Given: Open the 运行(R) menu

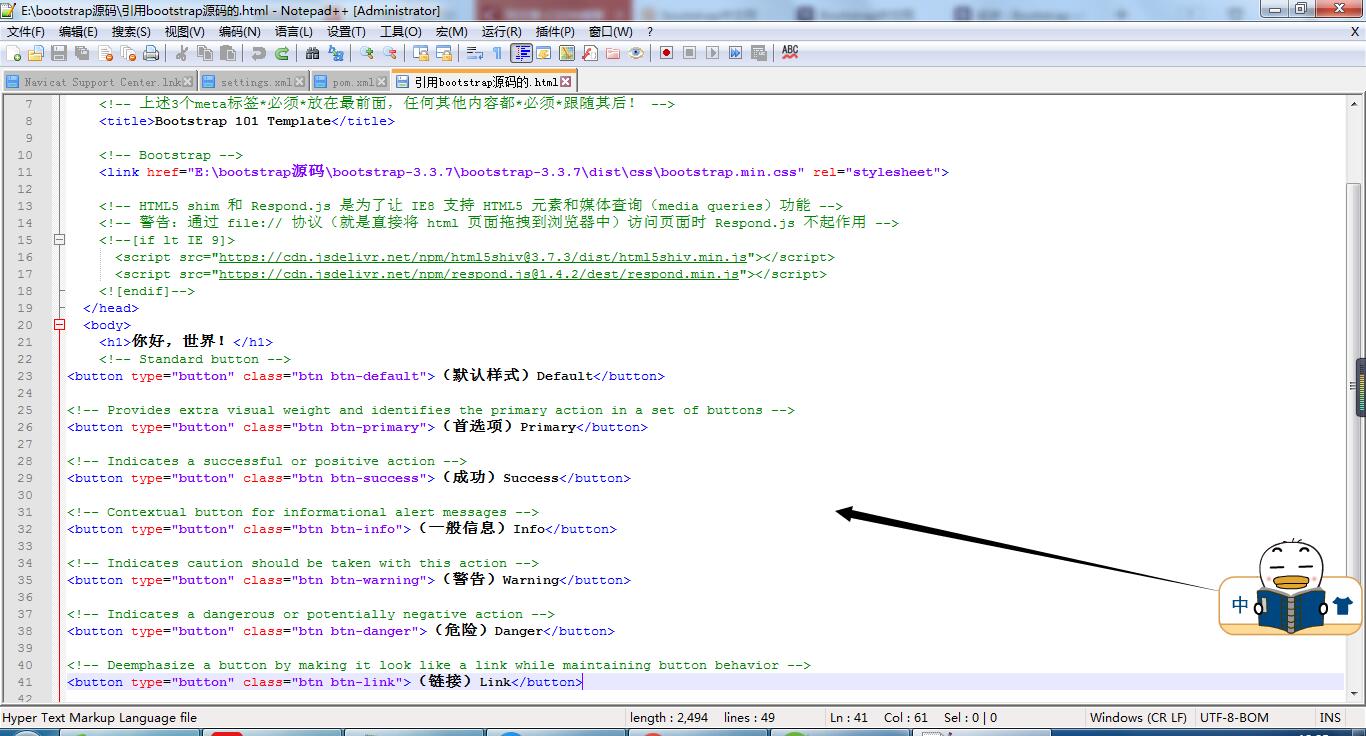Looking at the screenshot, I should [x=501, y=32].
